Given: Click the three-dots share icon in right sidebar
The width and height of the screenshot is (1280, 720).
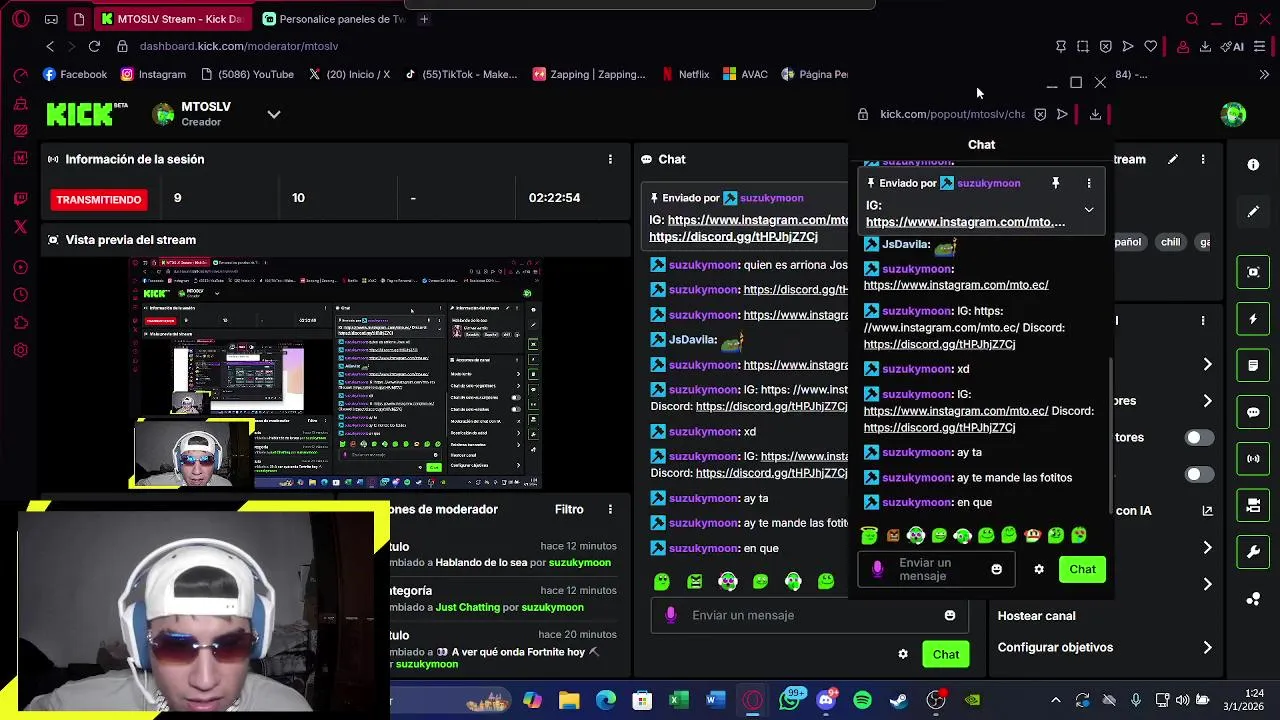Looking at the screenshot, I should coord(1253,599).
